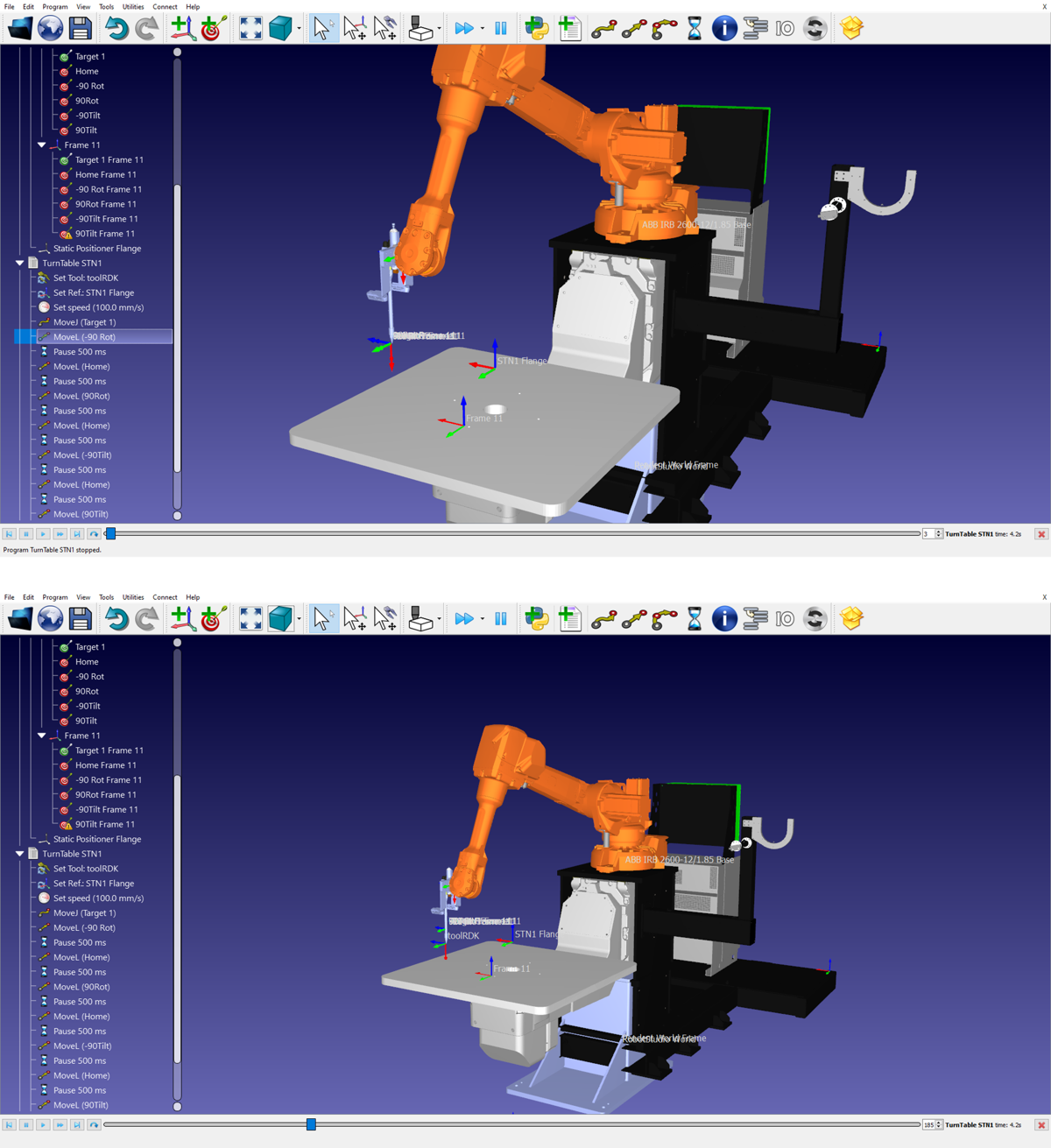This screenshot has height=1148, width=1051.
Task: Select MoveJ (Target 1) in lower tree
Action: 84,912
